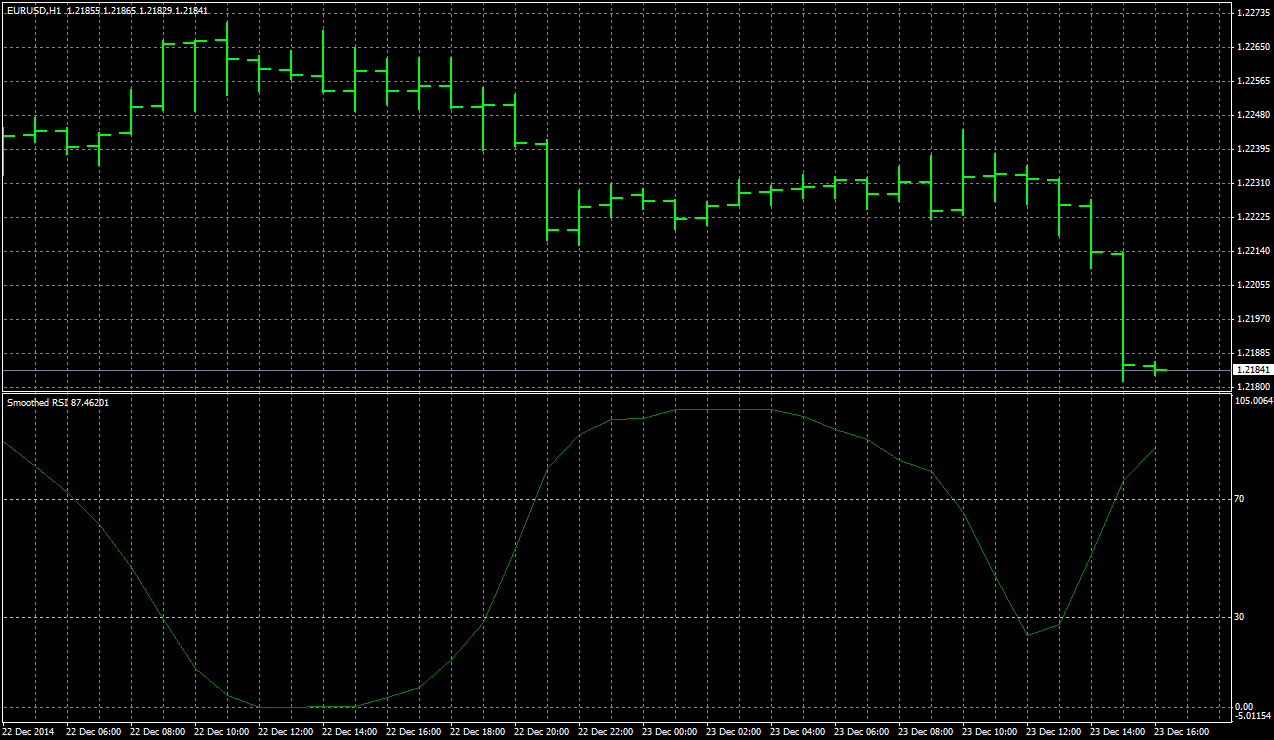Select the 1.22055 price scale label

[1252, 285]
